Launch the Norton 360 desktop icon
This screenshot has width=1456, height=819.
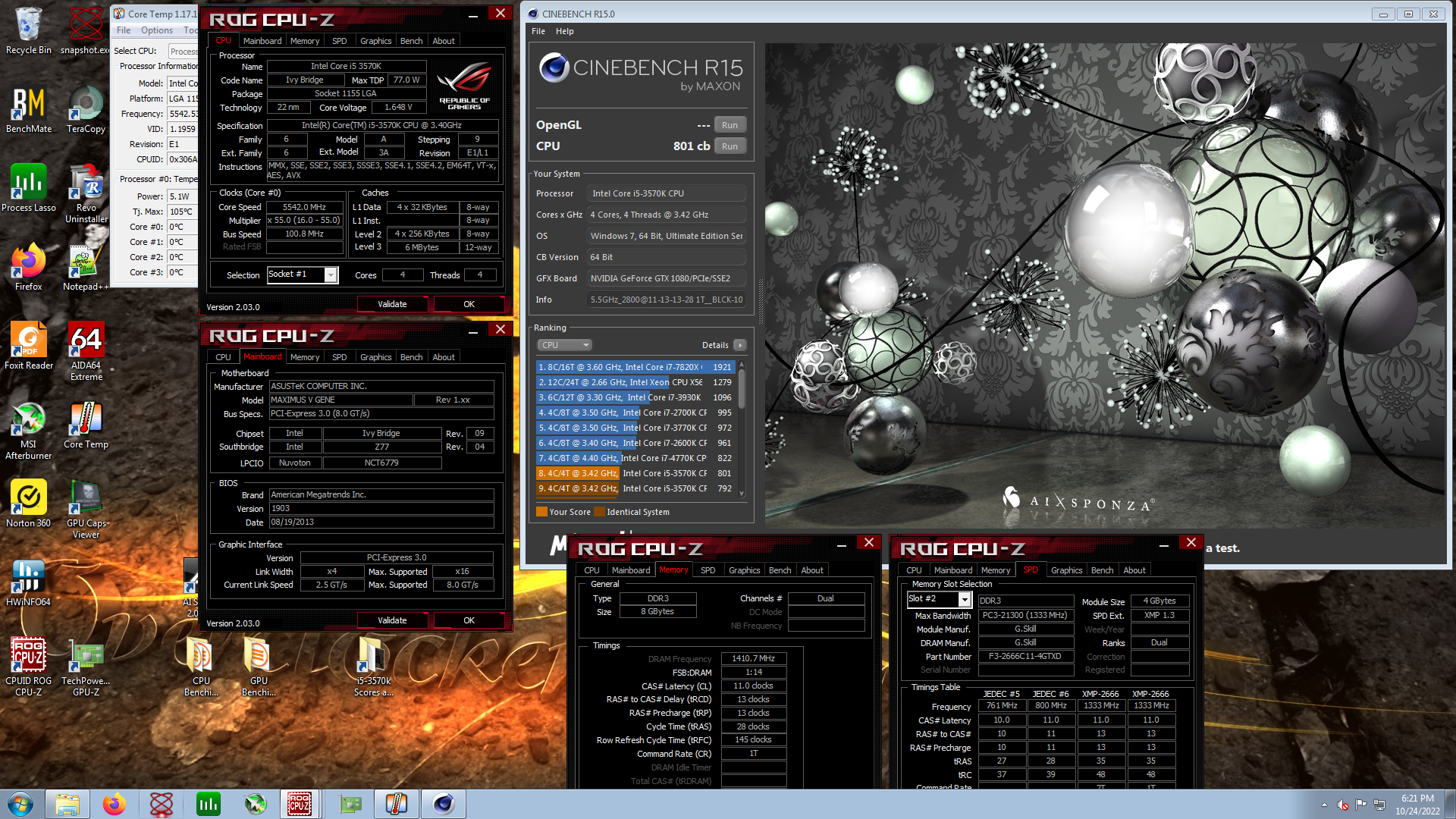[29, 504]
